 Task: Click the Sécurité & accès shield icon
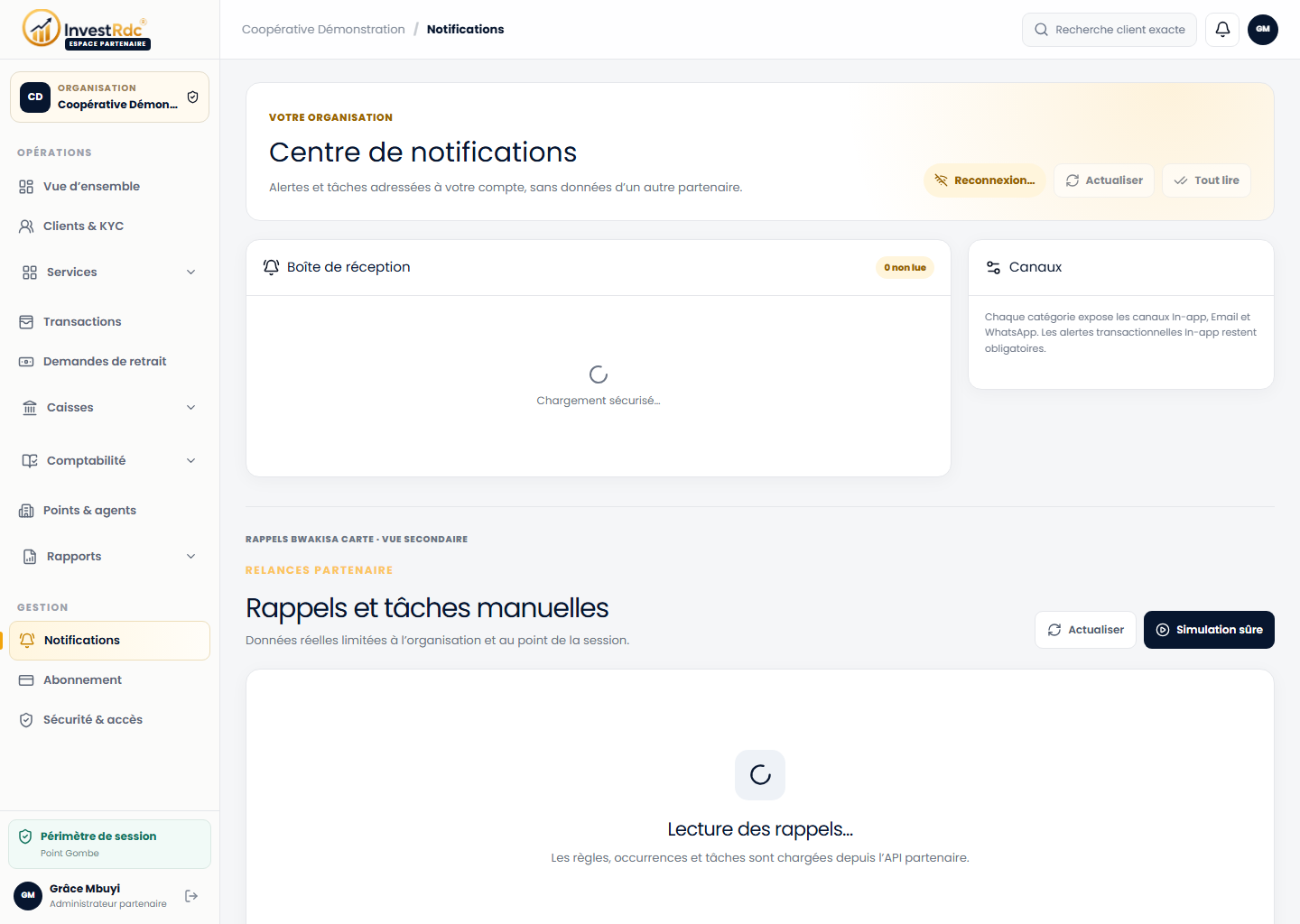[26, 720]
